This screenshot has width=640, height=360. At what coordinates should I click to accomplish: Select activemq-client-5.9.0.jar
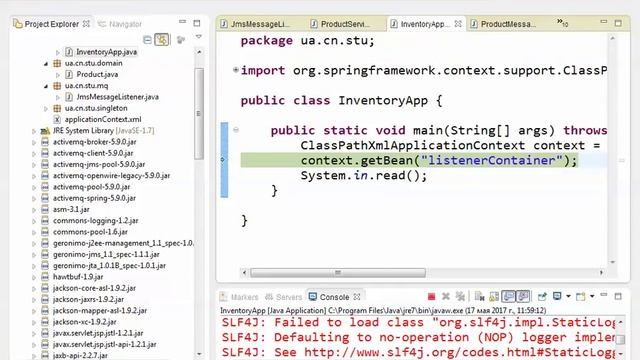[93, 153]
